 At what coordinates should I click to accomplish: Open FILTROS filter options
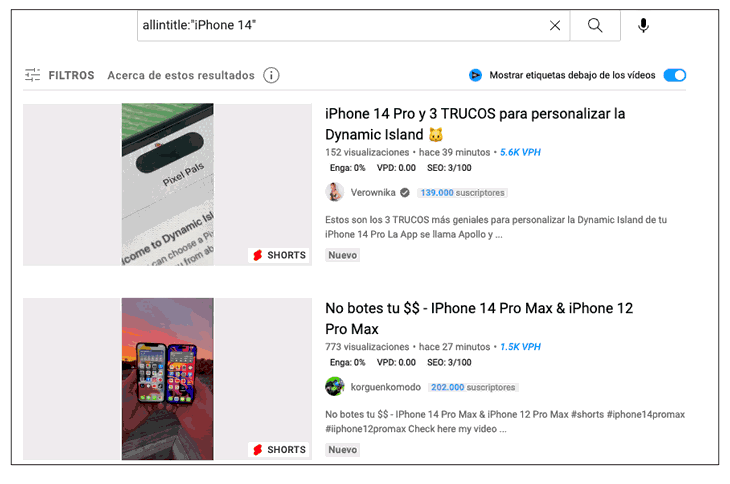71,75
